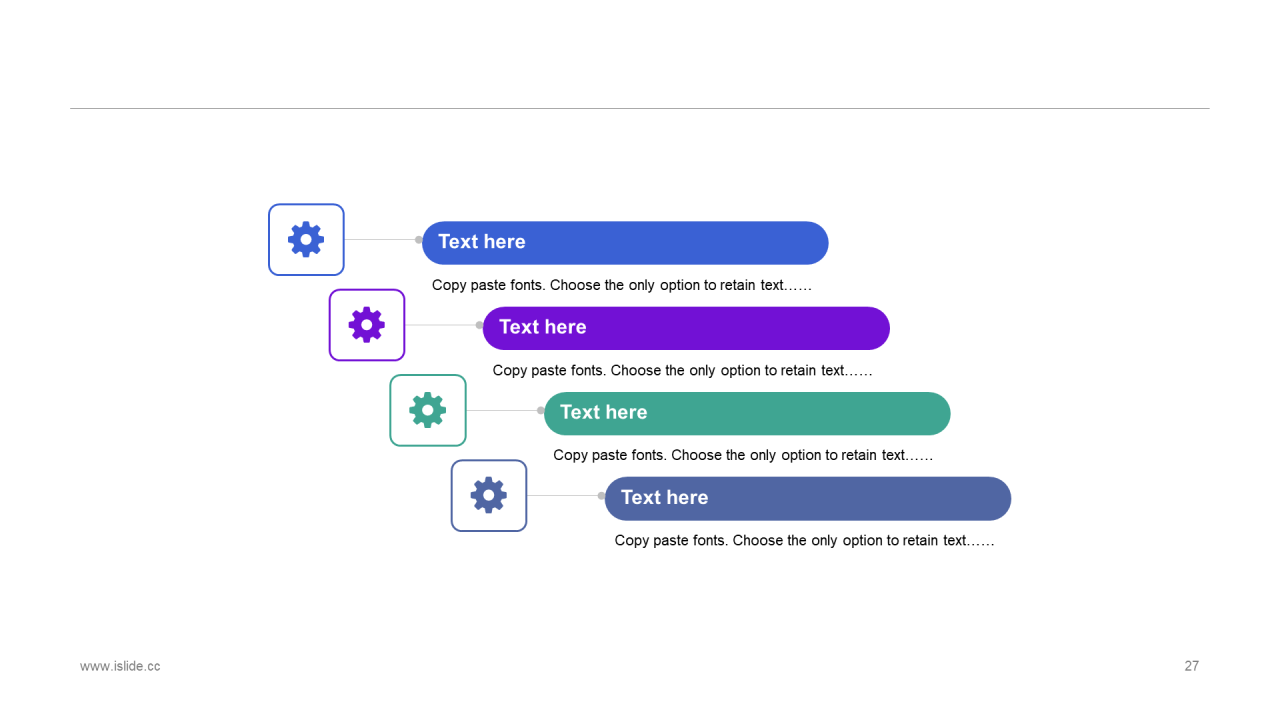Select connector line from the blue gear box
The image size is (1280, 720).
point(380,240)
